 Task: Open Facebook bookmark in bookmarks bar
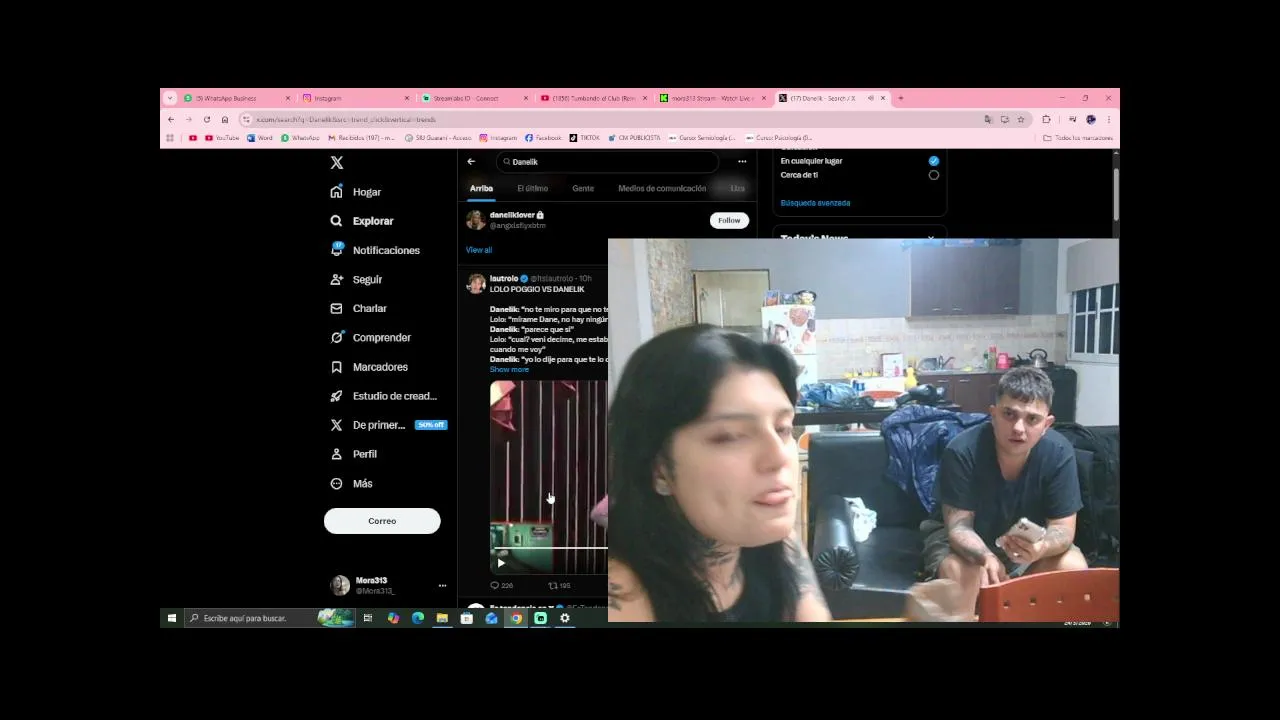pyautogui.click(x=543, y=138)
